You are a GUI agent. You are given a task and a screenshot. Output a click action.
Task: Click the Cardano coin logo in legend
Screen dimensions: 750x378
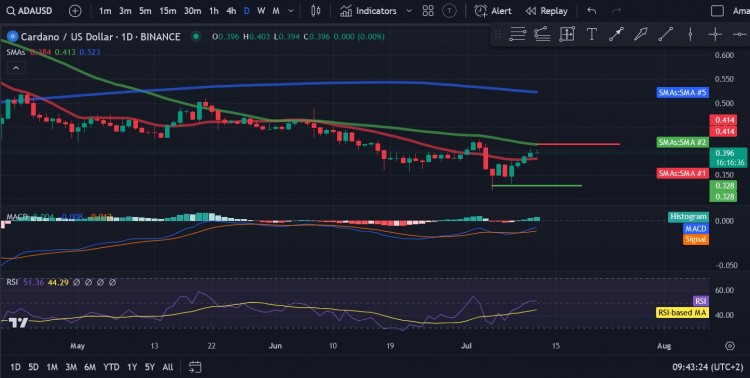12,36
